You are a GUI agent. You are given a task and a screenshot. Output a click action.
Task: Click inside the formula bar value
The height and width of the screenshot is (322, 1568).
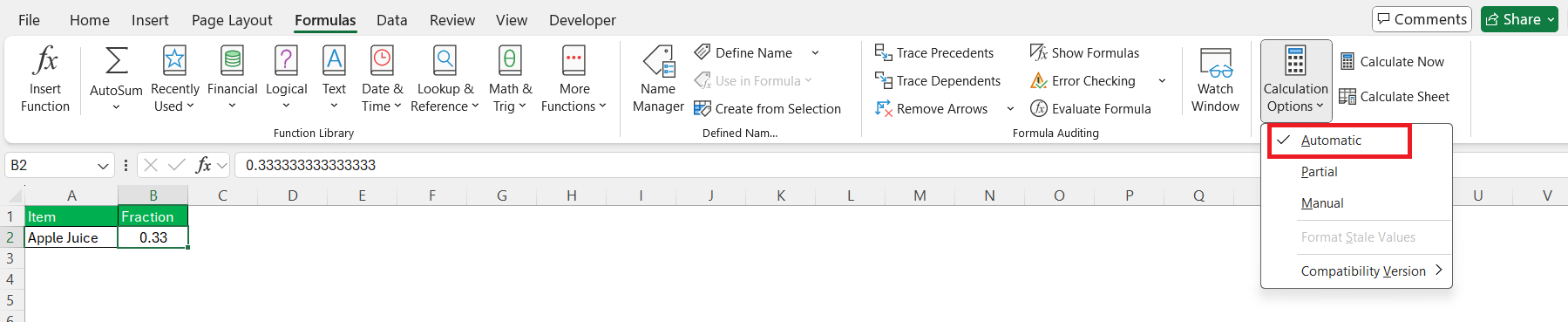(310, 165)
